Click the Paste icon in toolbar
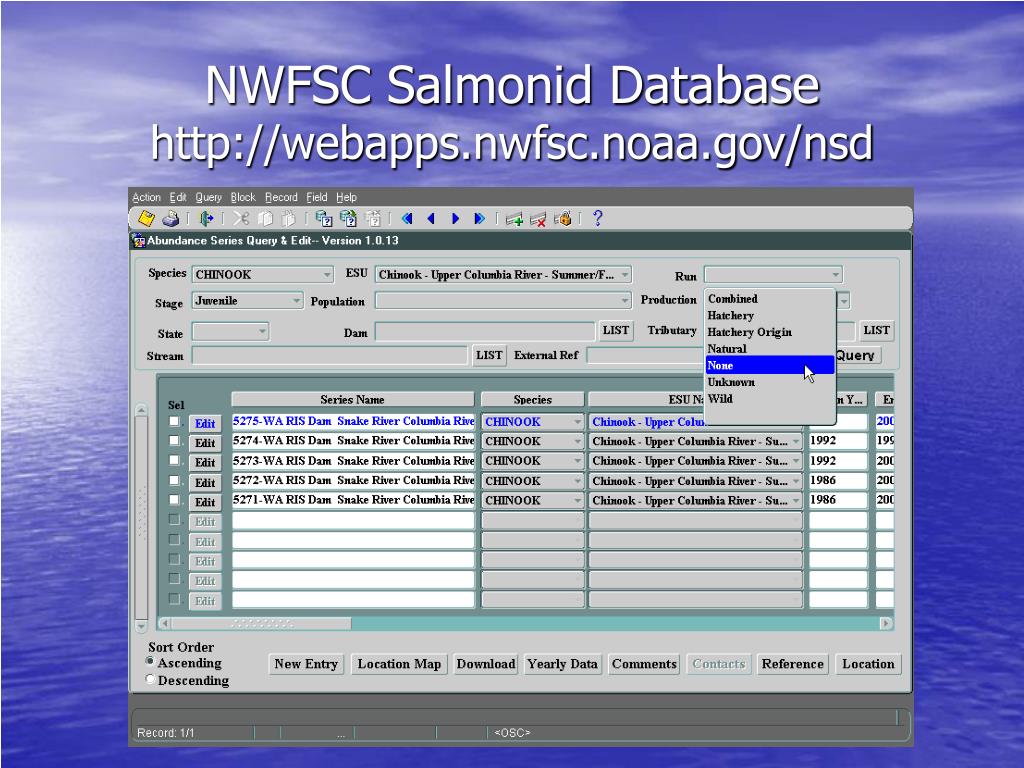The height and width of the screenshot is (768, 1024). (x=288, y=219)
